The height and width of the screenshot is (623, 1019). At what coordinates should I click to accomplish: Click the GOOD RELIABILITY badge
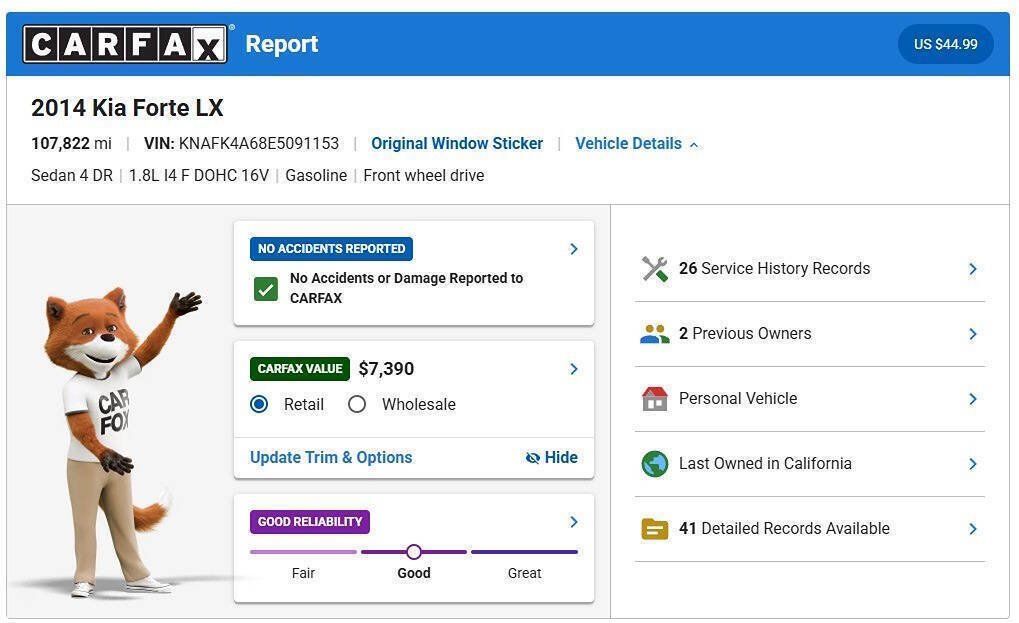(310, 522)
